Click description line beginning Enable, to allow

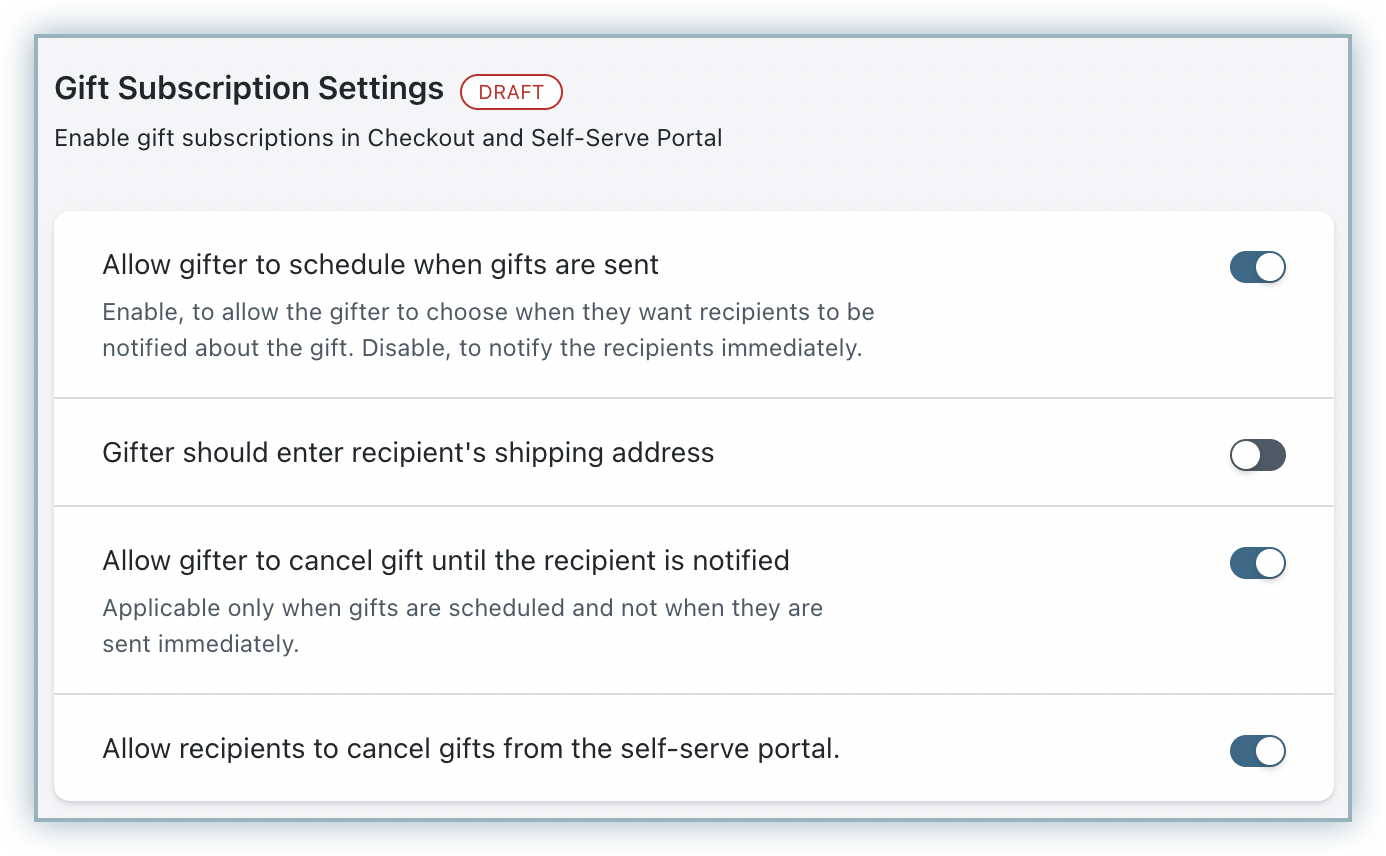488,312
